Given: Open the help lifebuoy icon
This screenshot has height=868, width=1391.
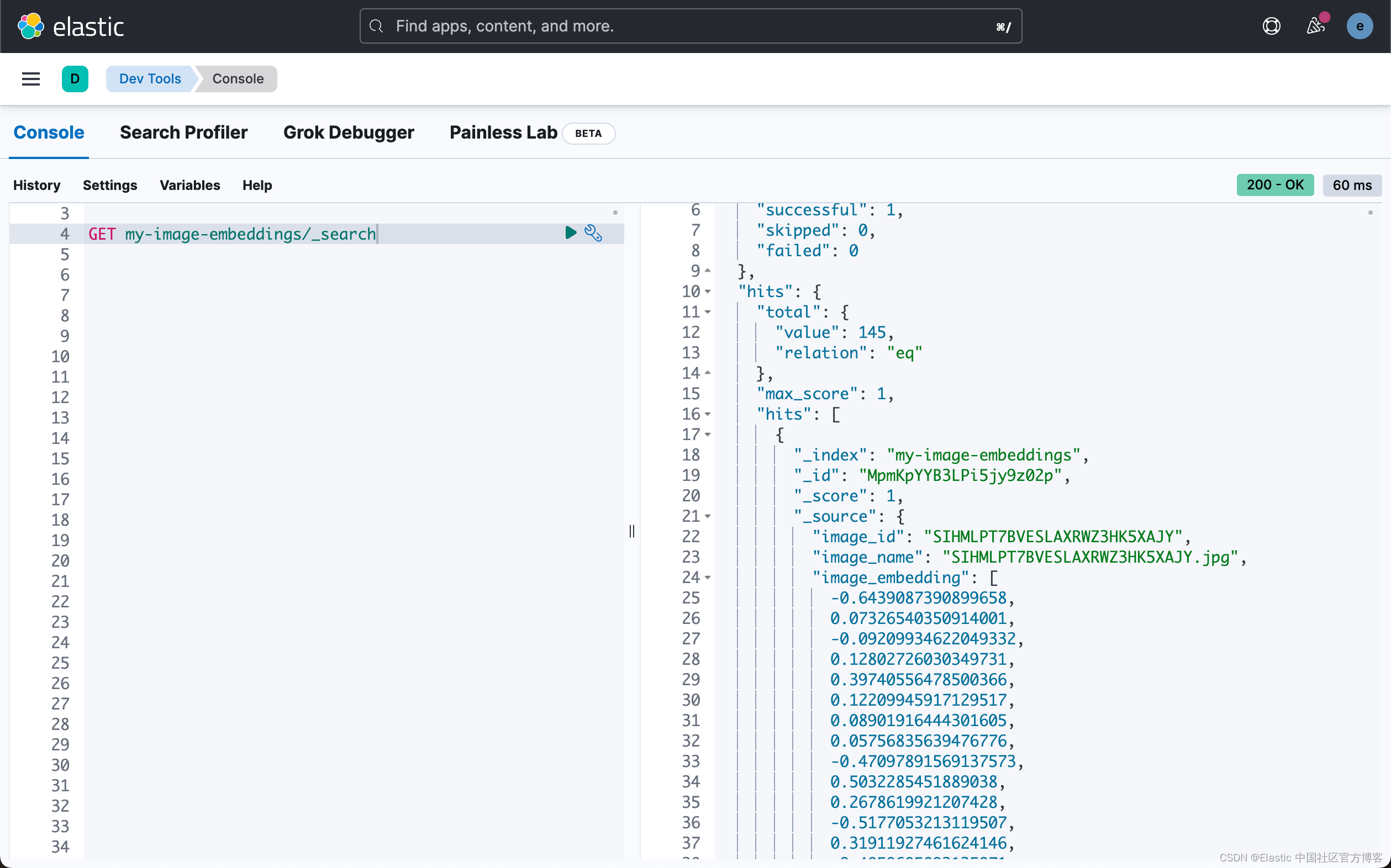Looking at the screenshot, I should coord(1271,27).
